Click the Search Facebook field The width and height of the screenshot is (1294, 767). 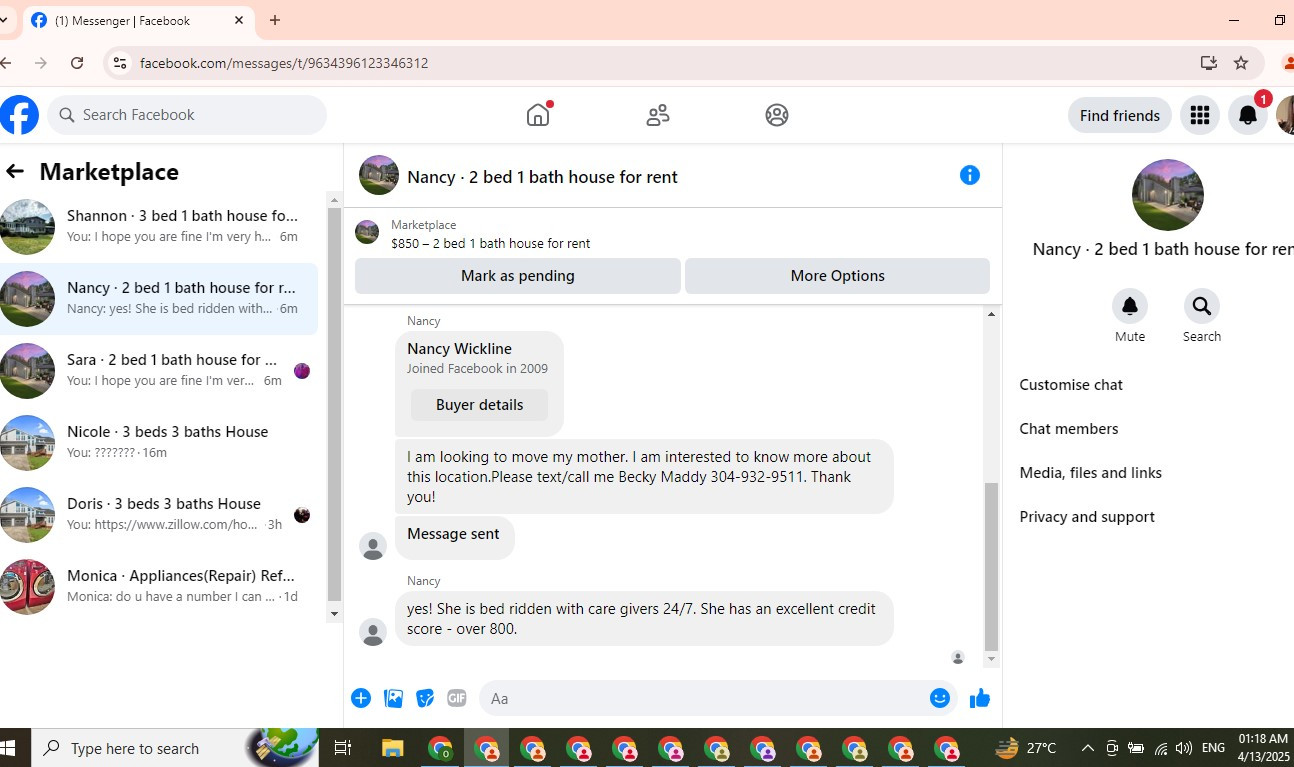pyautogui.click(x=187, y=115)
